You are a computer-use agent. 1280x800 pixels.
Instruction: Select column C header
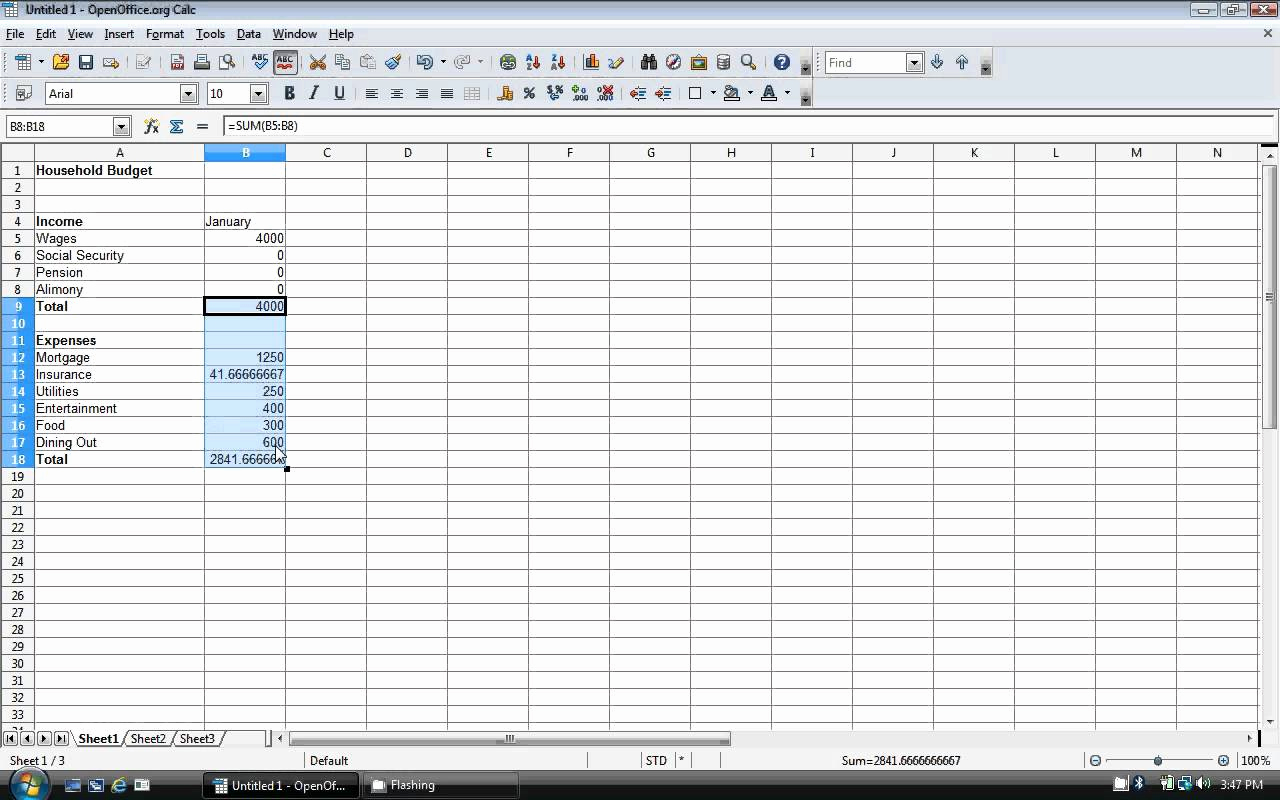click(326, 152)
